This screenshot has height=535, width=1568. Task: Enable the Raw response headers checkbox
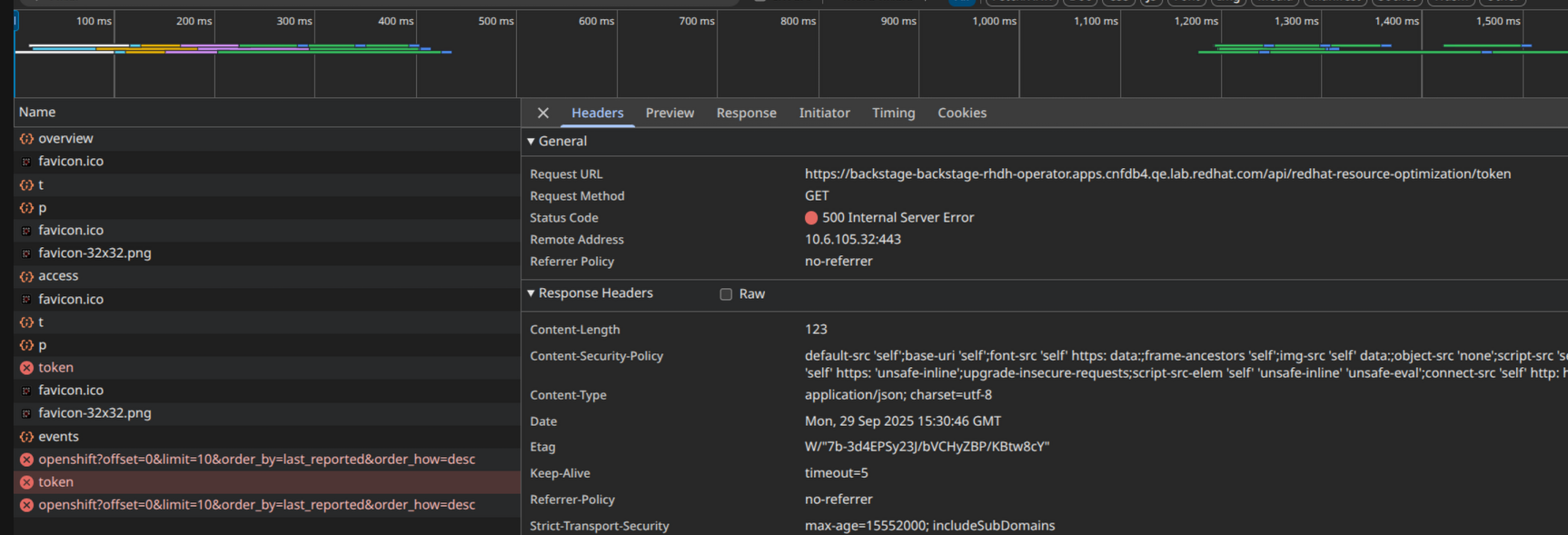(x=726, y=294)
